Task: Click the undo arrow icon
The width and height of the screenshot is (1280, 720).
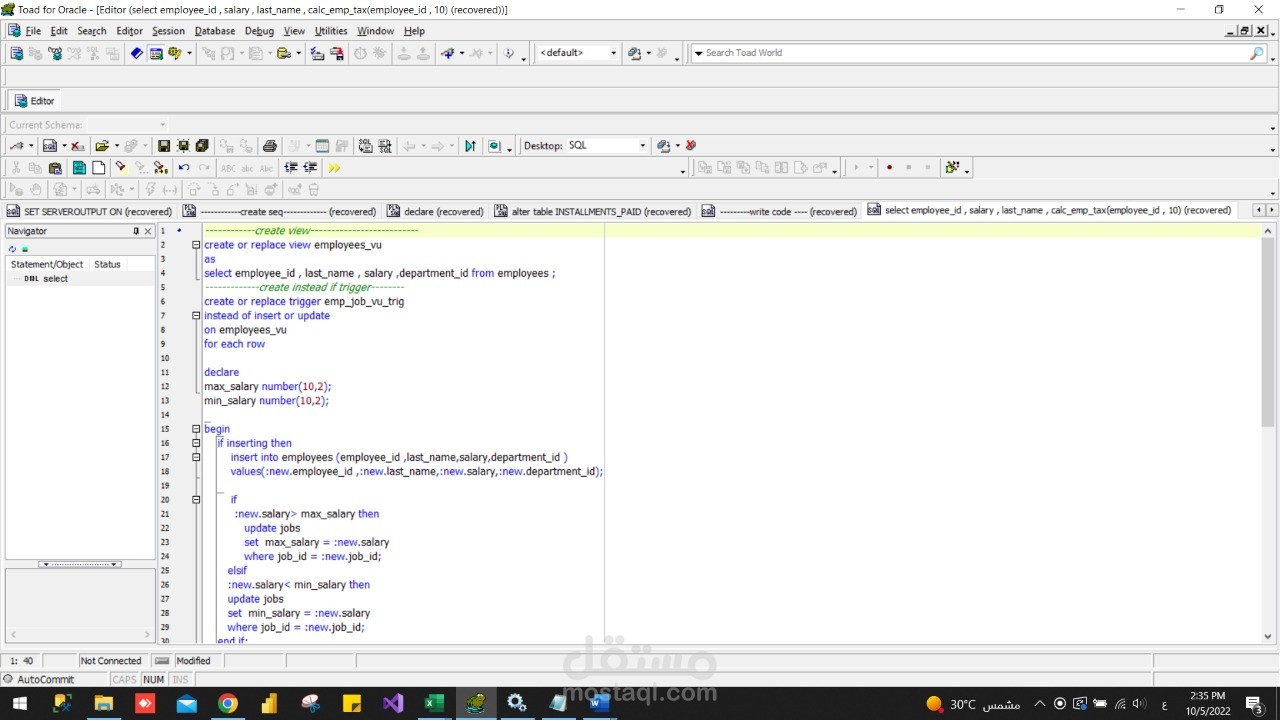Action: pos(184,168)
